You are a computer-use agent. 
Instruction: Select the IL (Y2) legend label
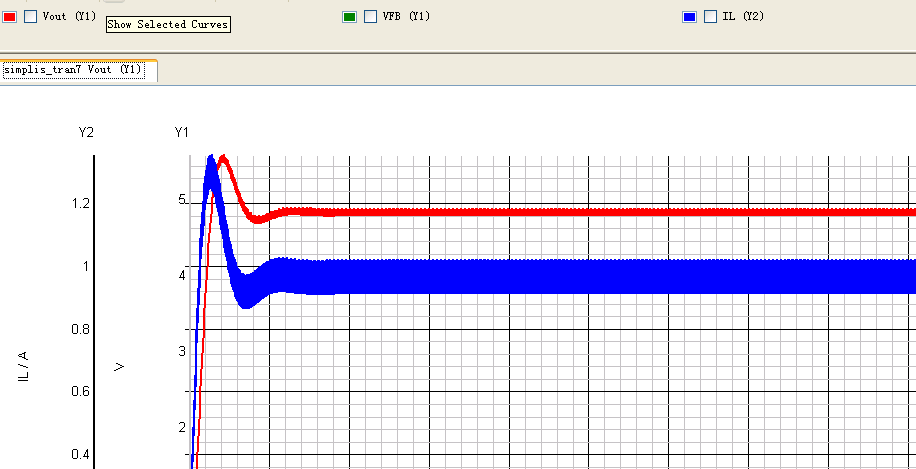coord(743,16)
